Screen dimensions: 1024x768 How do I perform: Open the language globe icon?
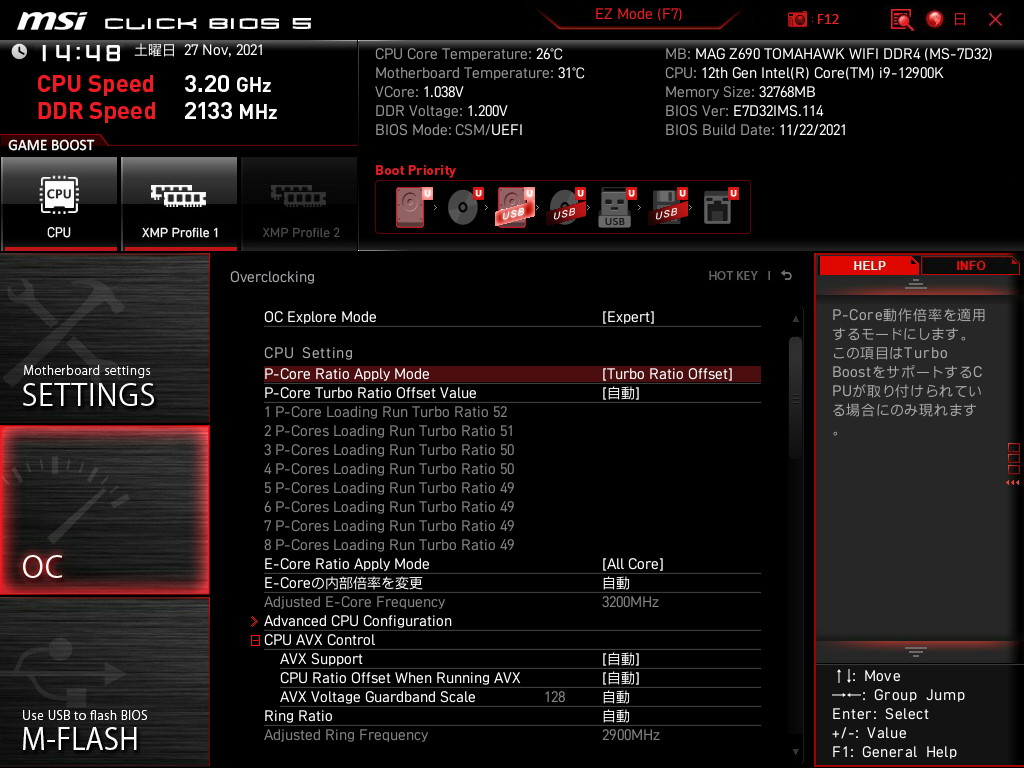pos(935,20)
